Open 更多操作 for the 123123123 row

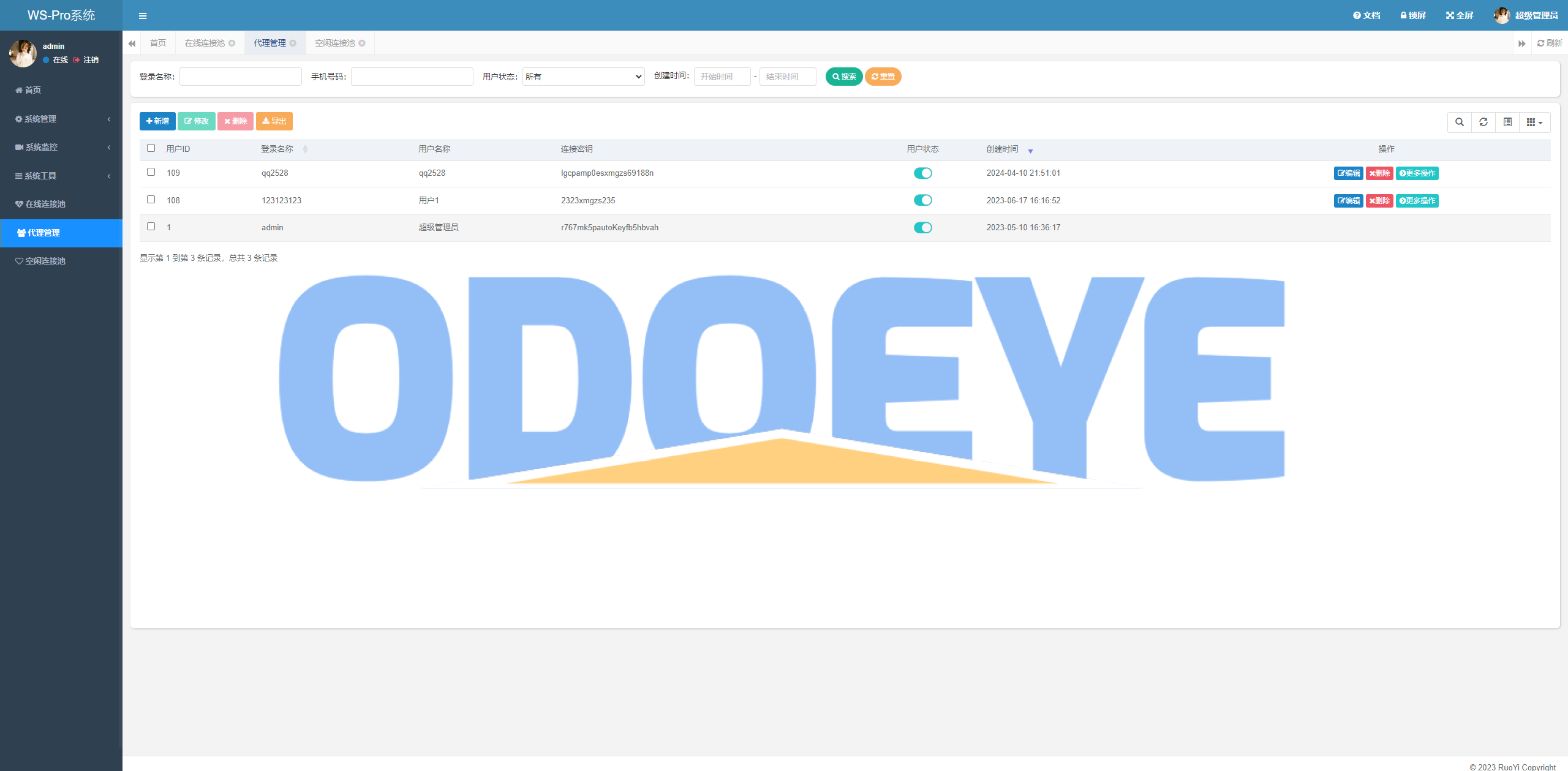(x=1417, y=201)
